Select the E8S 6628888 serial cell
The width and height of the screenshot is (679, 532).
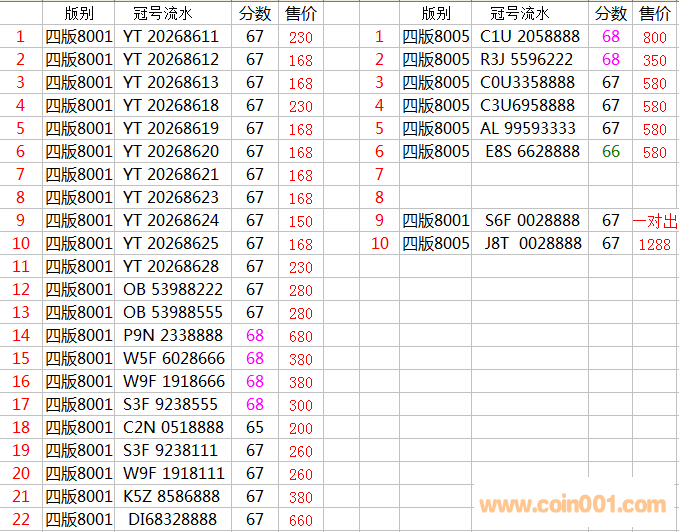(x=532, y=152)
